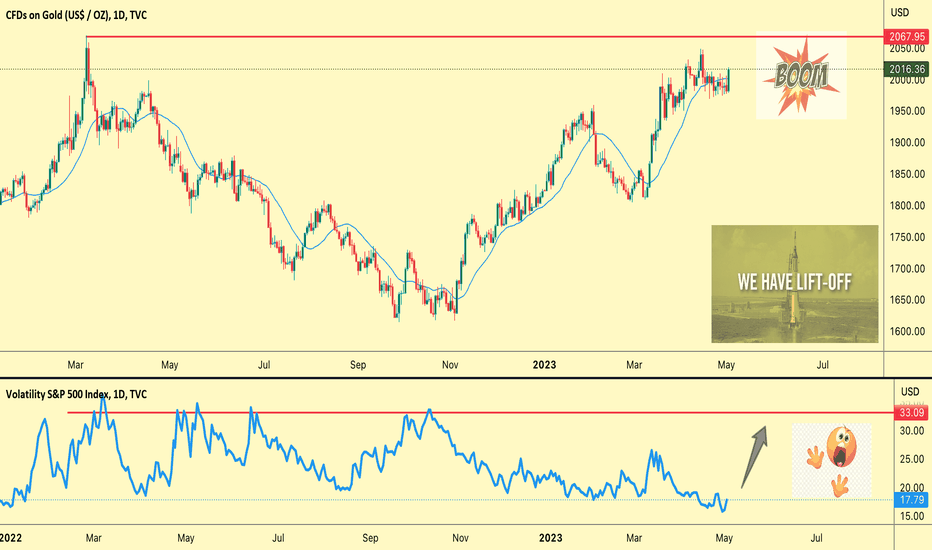Click the 25.00 value on volatility scale
The width and height of the screenshot is (932, 550).
coord(912,460)
